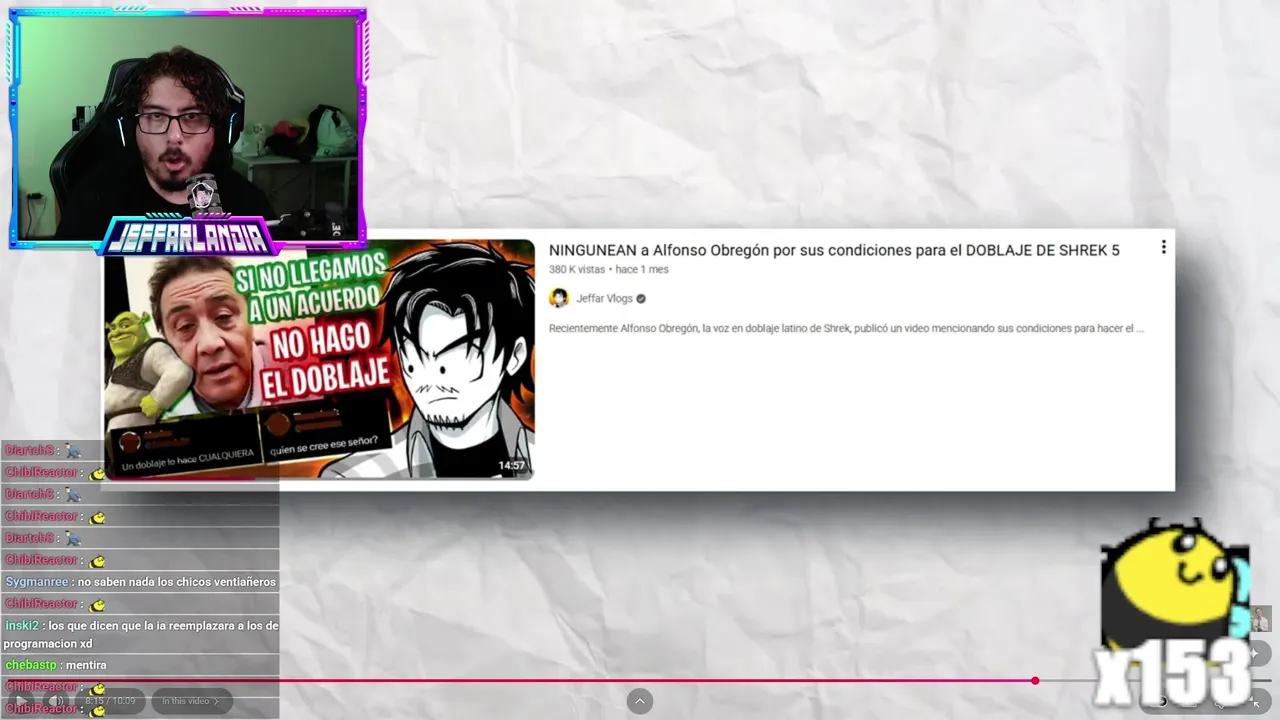Open the 'In this video' chapters chip
Screen dimensions: 1280x720
[x=191, y=701]
